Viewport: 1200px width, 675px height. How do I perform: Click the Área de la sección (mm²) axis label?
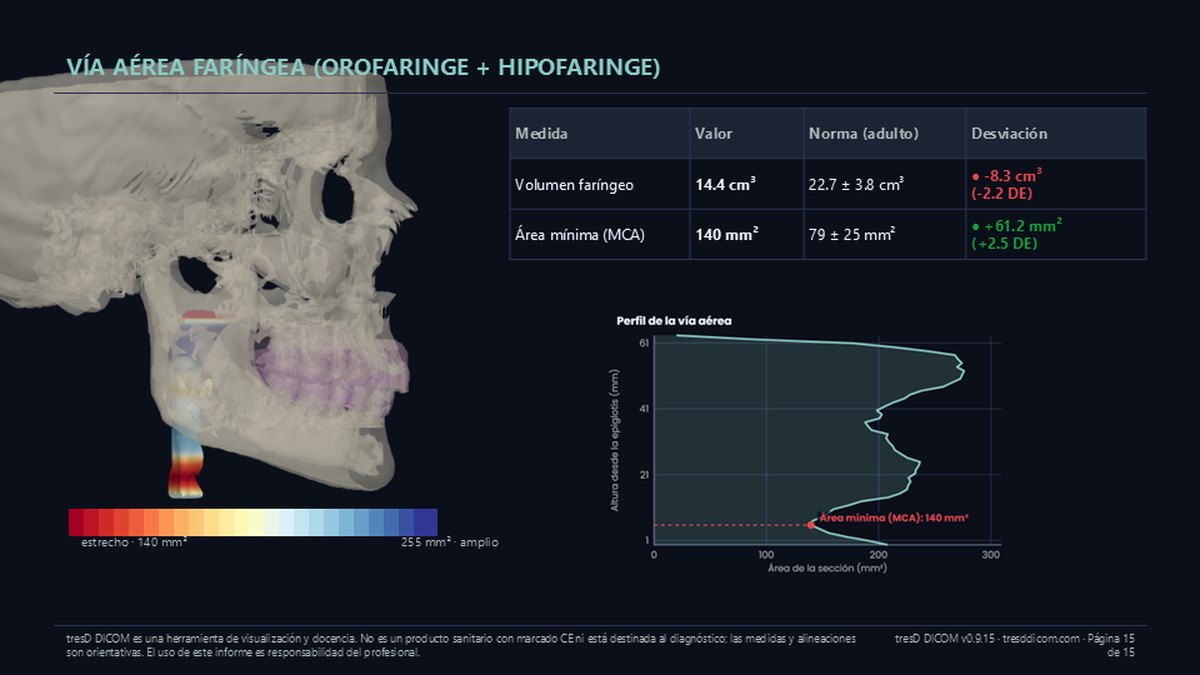(827, 568)
